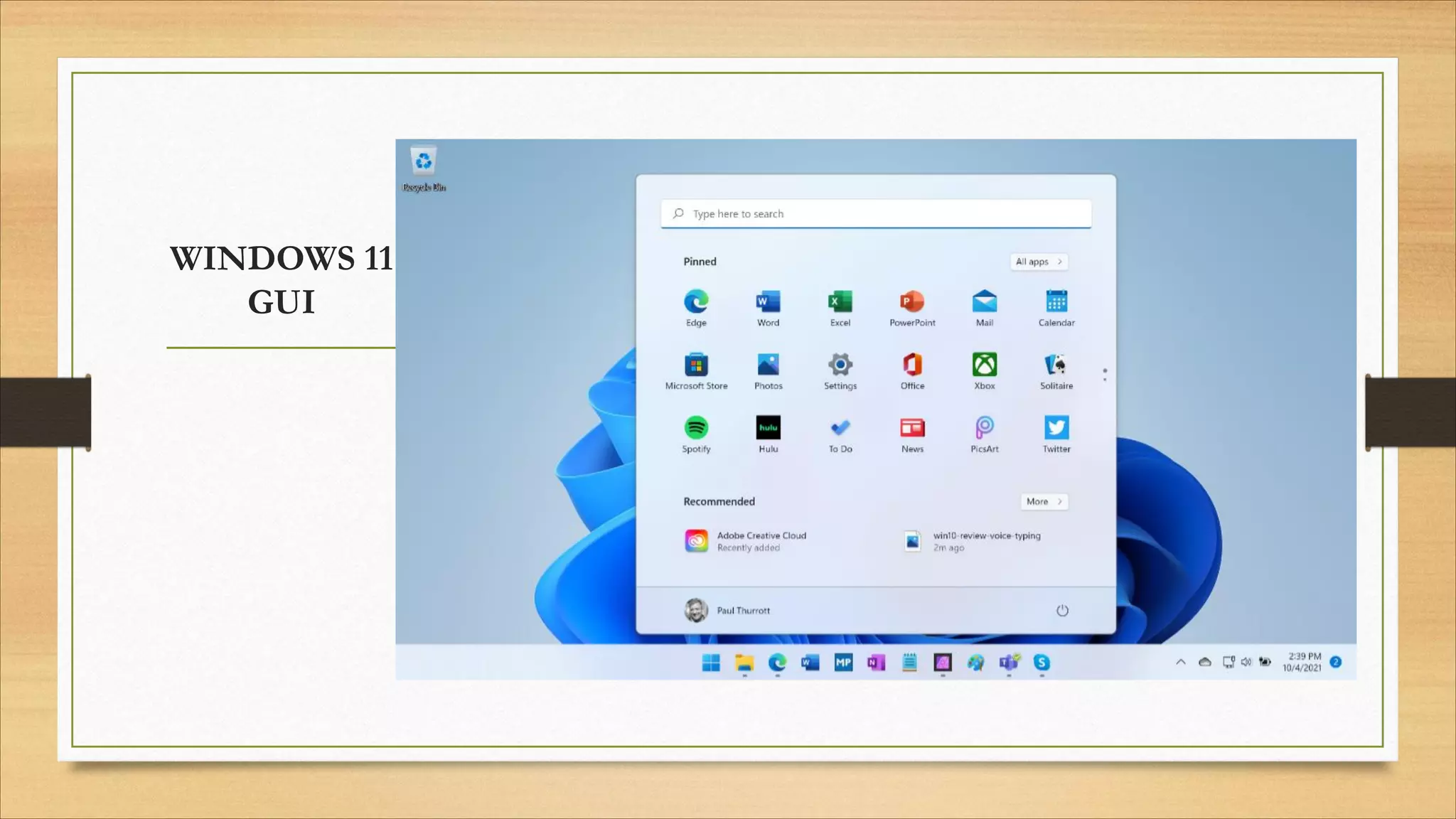This screenshot has width=1456, height=819.
Task: Open the Mail app tile
Action: 985,308
